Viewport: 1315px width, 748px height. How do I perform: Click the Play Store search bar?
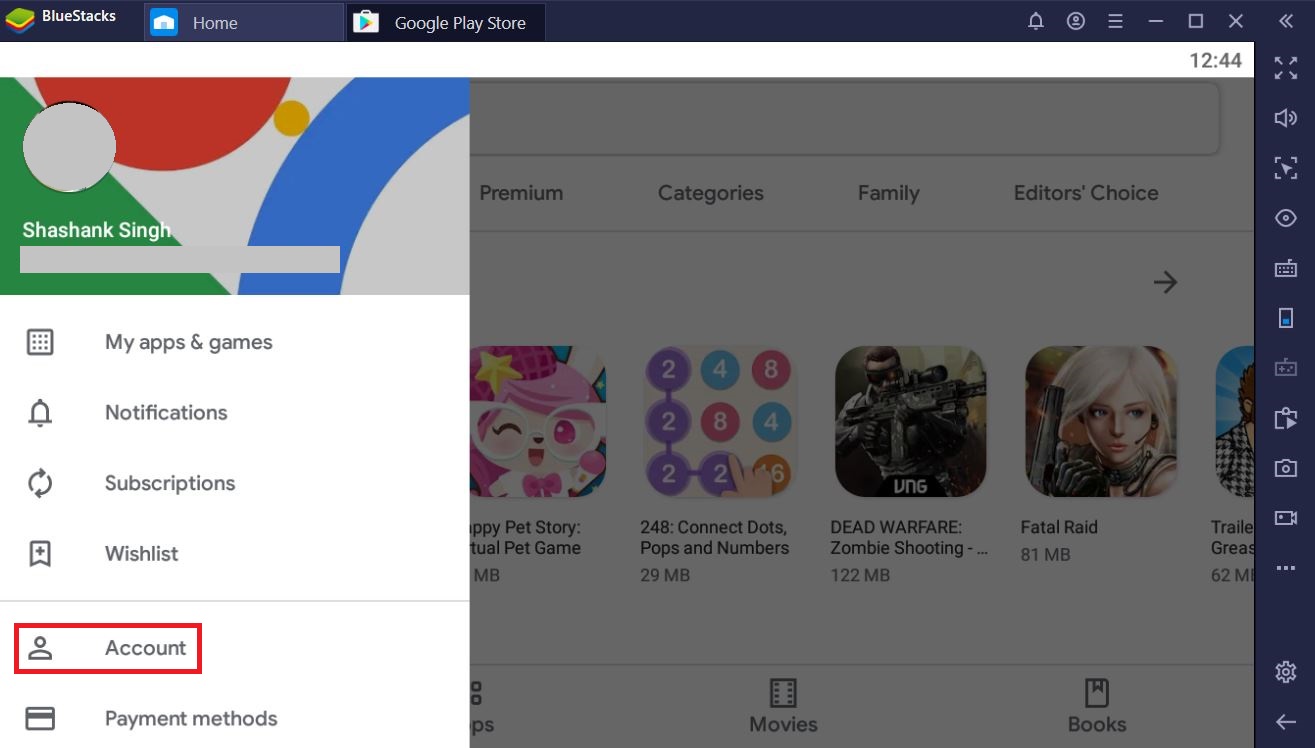(x=844, y=118)
